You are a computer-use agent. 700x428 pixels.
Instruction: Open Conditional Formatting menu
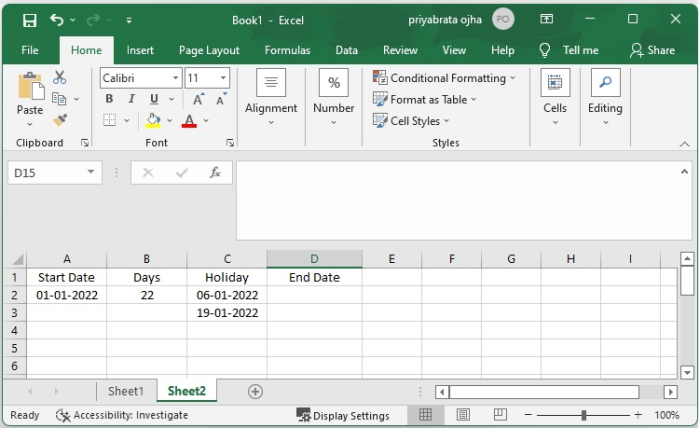coord(444,78)
